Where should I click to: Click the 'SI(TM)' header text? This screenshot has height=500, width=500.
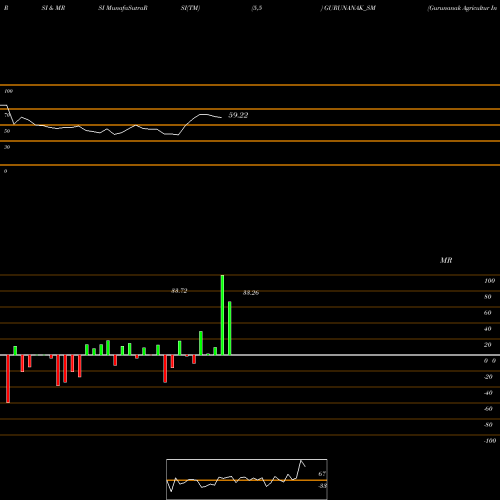190,8
